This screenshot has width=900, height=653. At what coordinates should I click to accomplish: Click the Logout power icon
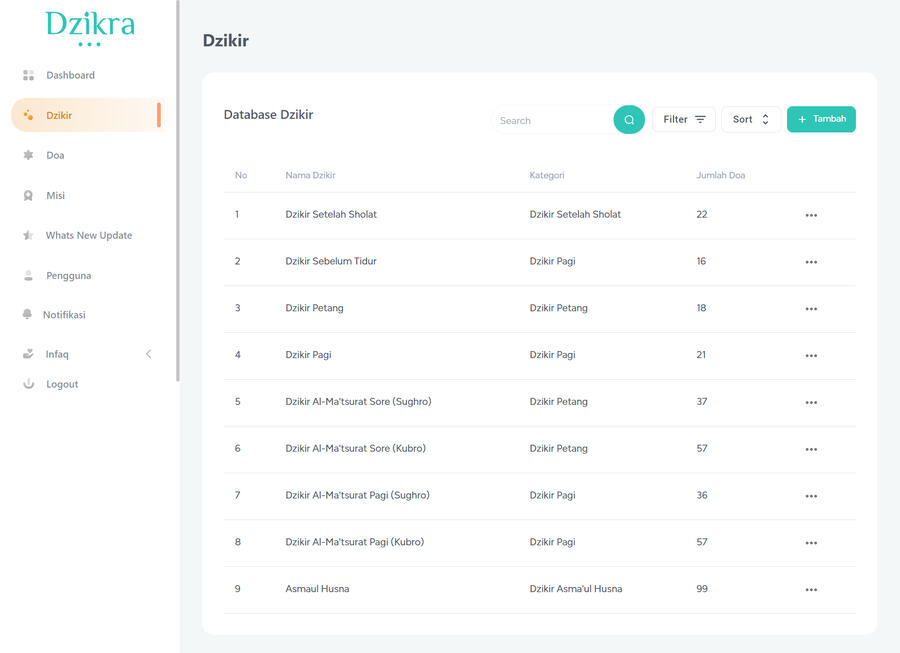pyautogui.click(x=29, y=384)
